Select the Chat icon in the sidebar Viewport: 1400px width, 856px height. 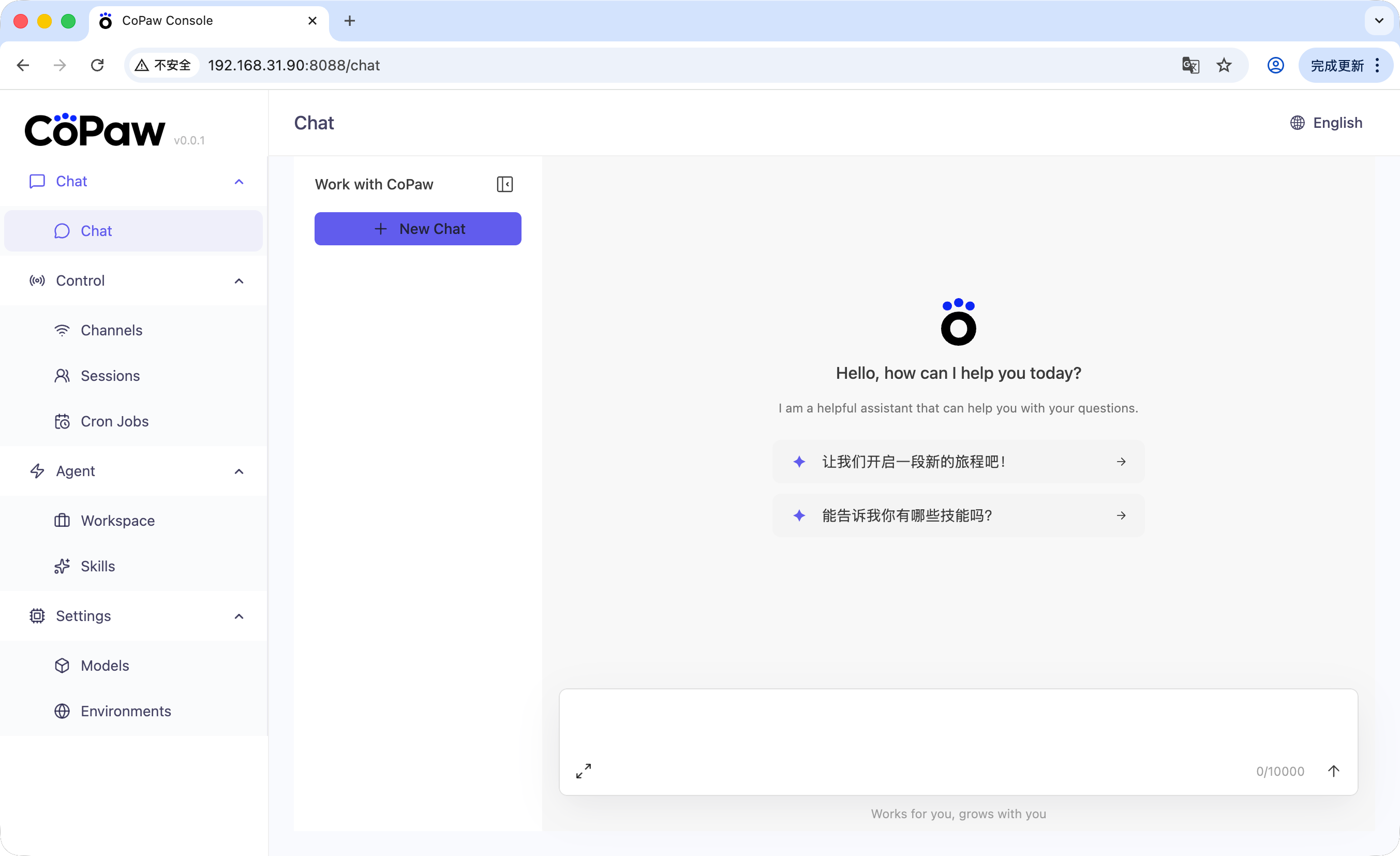(x=63, y=231)
